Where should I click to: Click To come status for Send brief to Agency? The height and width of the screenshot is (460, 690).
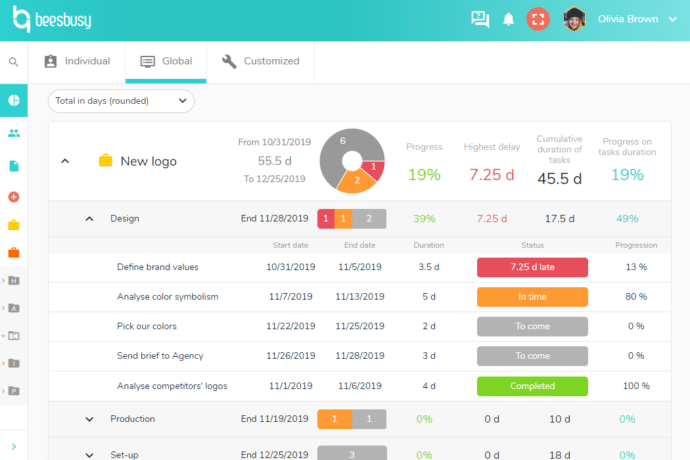pyautogui.click(x=532, y=356)
